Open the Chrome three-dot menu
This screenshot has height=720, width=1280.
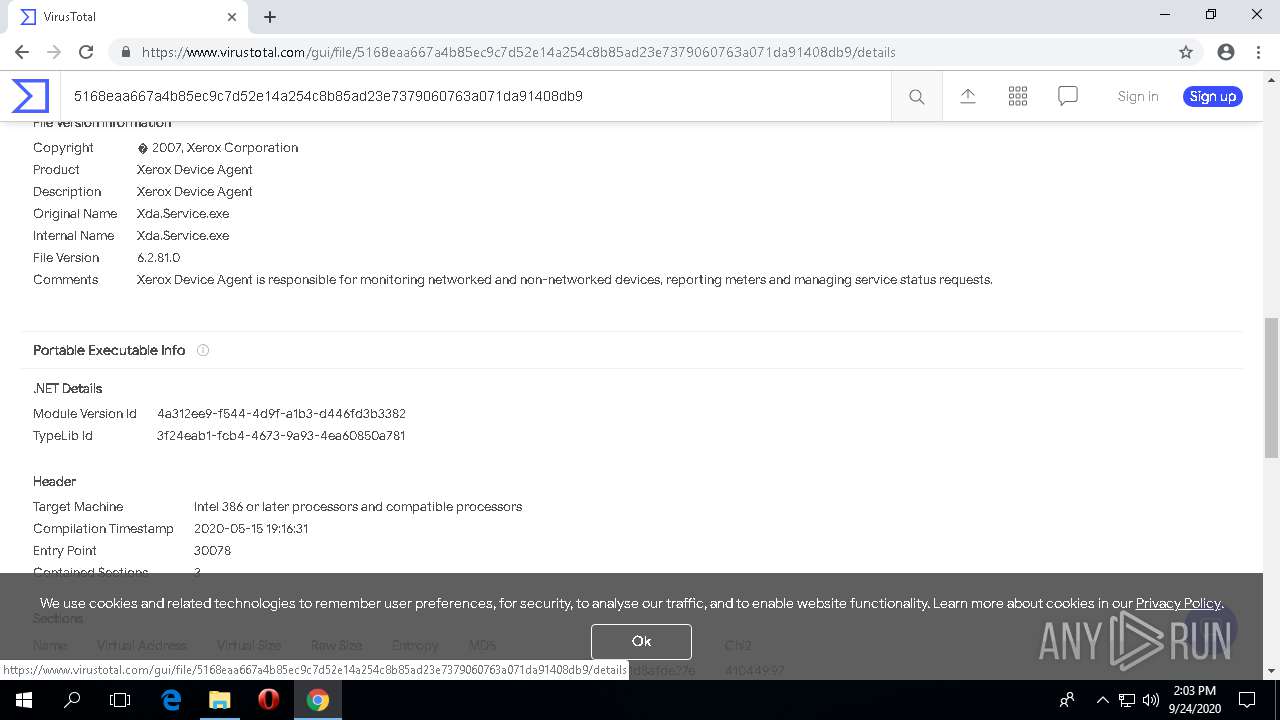tap(1259, 52)
